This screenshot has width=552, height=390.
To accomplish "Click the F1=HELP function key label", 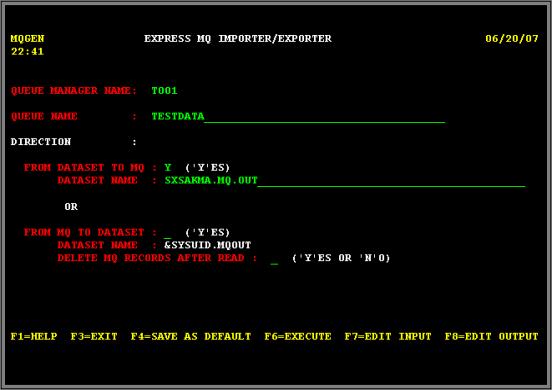I will (x=34, y=336).
